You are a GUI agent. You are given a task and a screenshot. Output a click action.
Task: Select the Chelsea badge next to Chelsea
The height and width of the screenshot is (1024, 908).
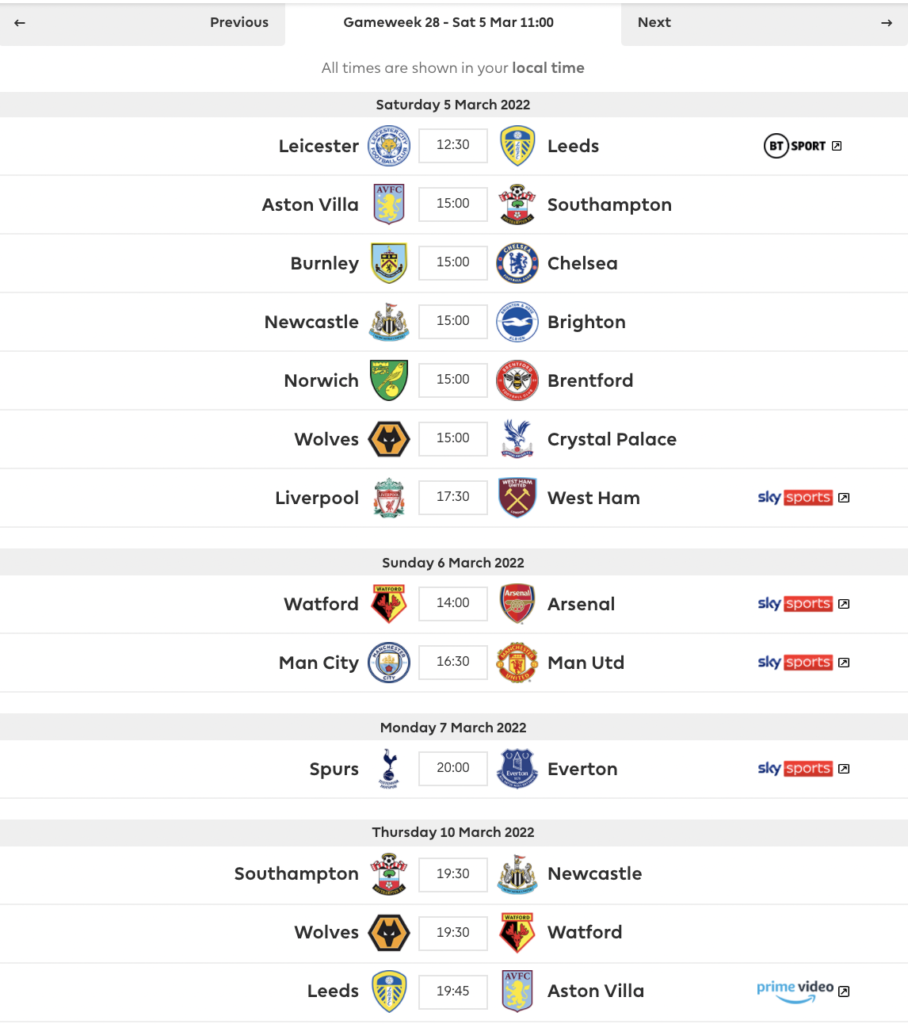[517, 263]
